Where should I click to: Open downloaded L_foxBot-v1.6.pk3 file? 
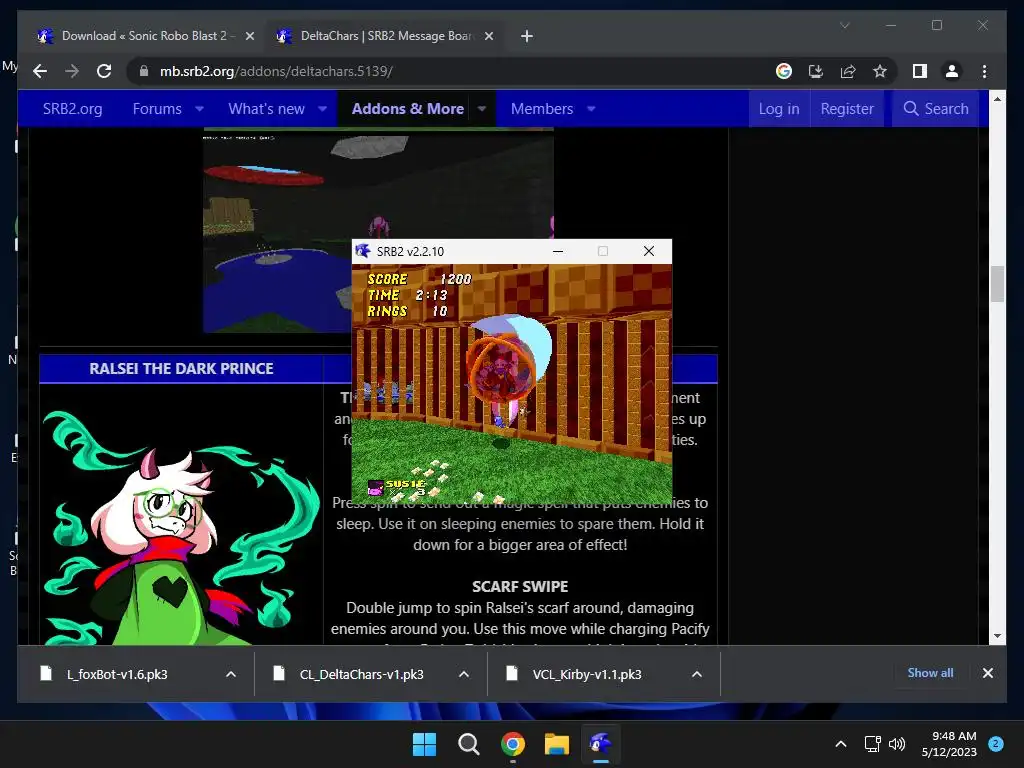tap(118, 674)
